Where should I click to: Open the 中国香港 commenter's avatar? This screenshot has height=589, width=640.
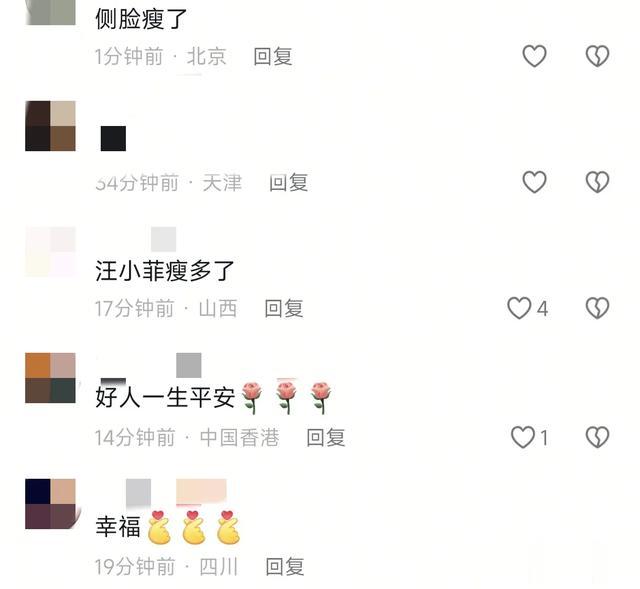click(50, 378)
